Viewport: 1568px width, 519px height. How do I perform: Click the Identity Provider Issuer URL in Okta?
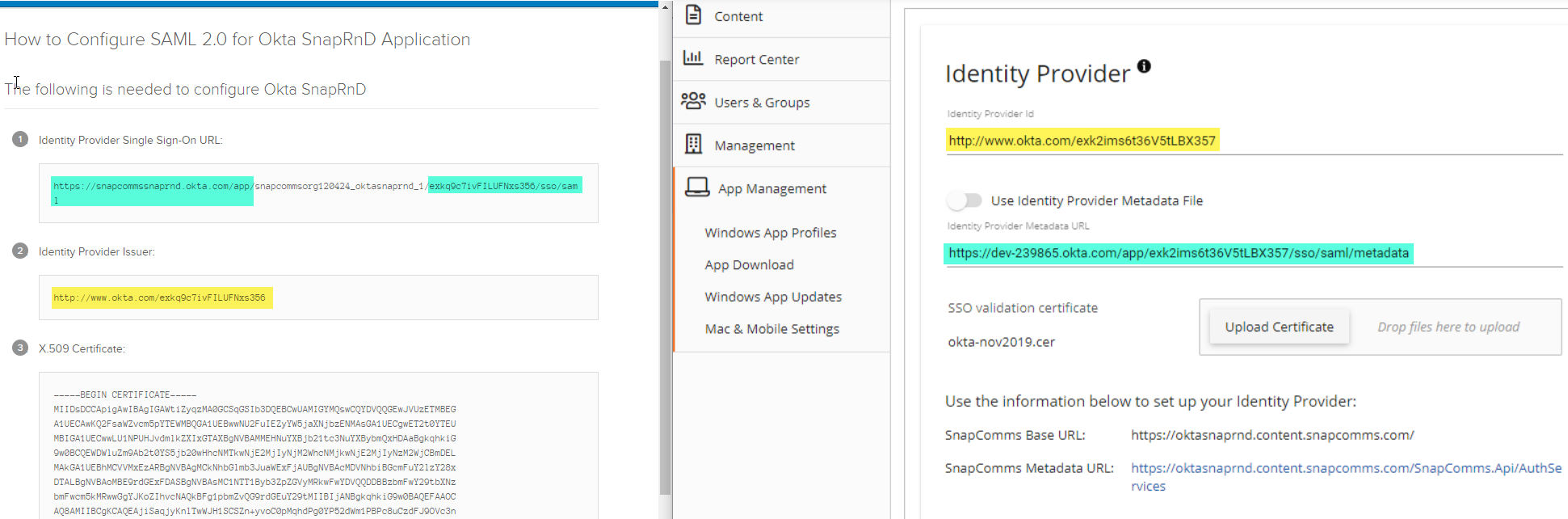[x=160, y=297]
